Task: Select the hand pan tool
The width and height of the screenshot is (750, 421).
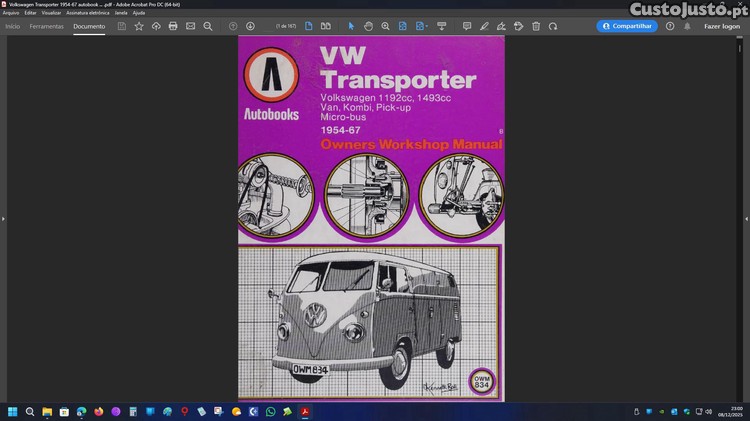Action: (368, 26)
